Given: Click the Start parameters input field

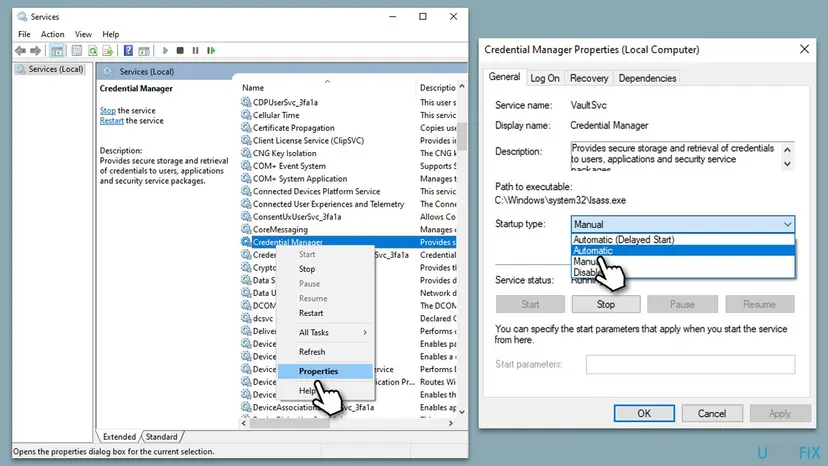Looking at the screenshot, I should pyautogui.click(x=690, y=365).
